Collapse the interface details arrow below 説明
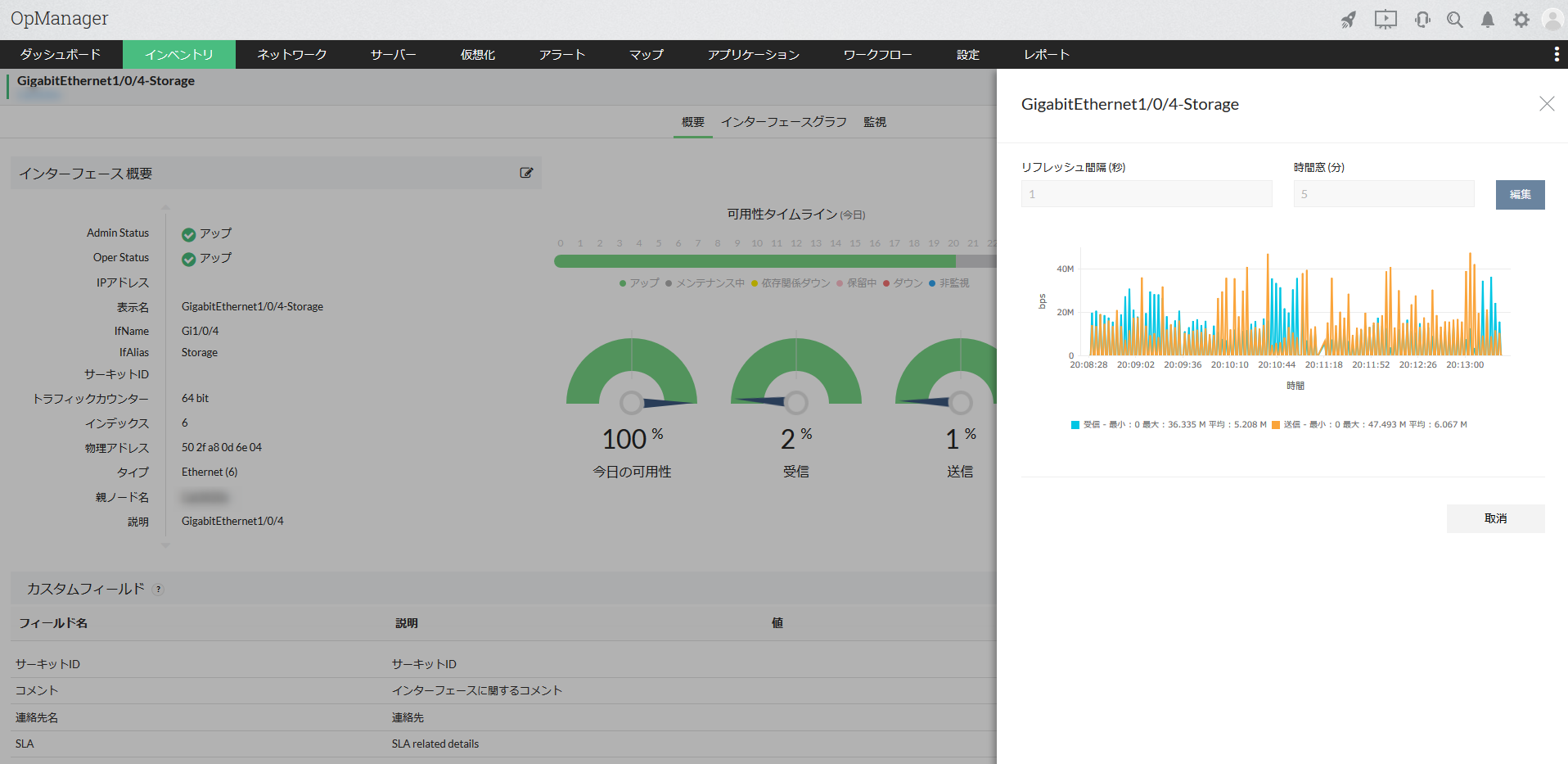1568x764 pixels. pyautogui.click(x=165, y=545)
